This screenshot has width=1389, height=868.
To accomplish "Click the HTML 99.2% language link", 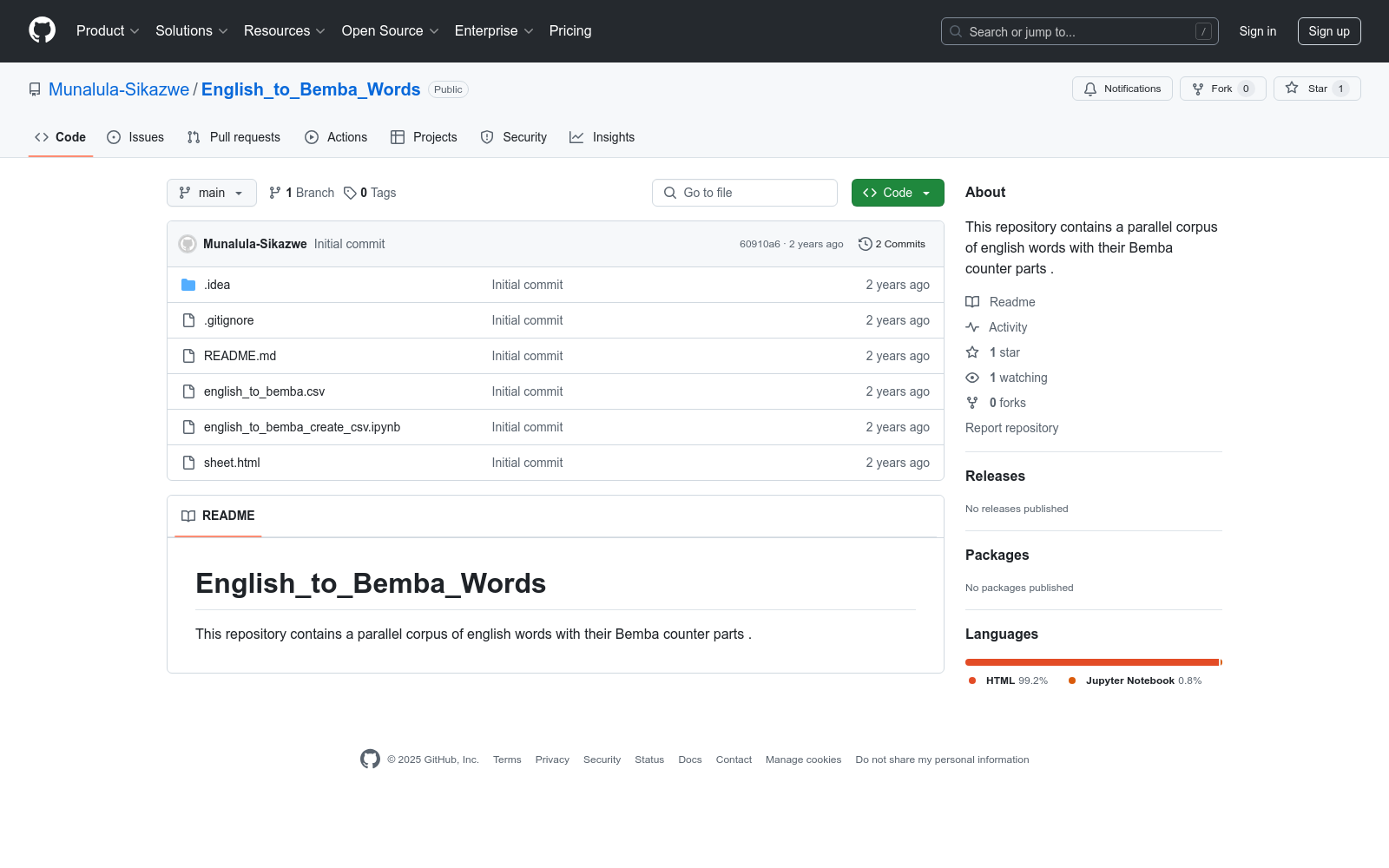I will click(1009, 681).
